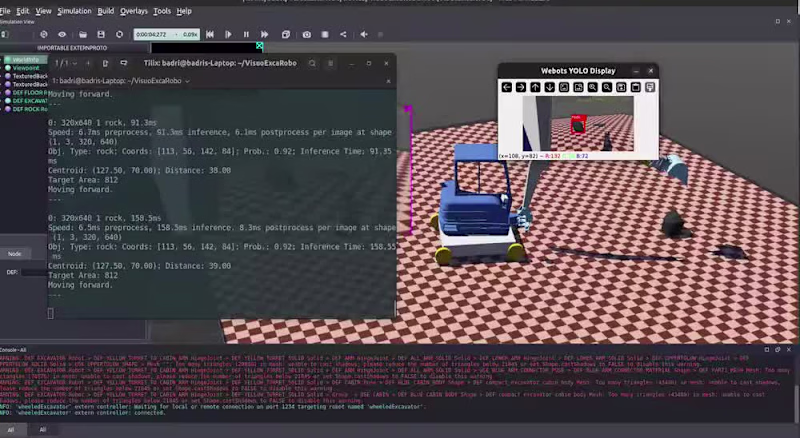
Task: Open the Help menu
Action: (x=184, y=11)
